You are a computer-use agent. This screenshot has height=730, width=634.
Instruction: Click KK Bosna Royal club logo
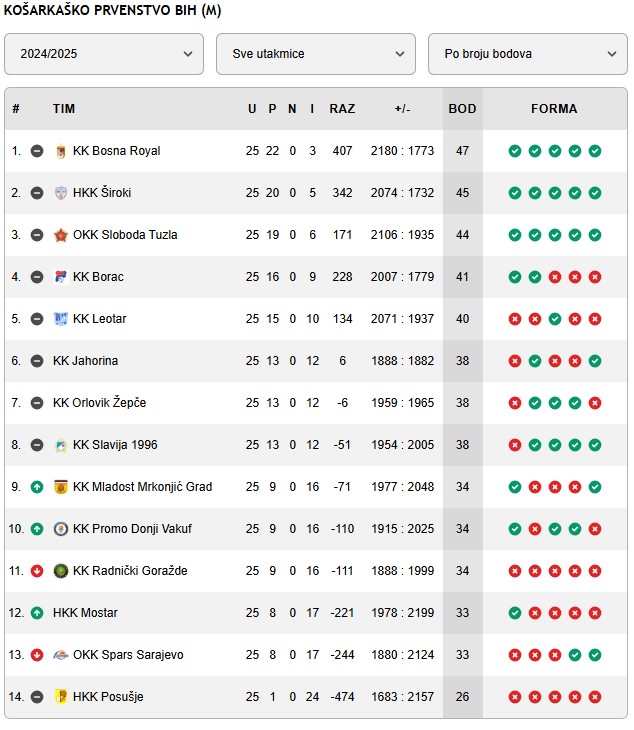click(61, 151)
